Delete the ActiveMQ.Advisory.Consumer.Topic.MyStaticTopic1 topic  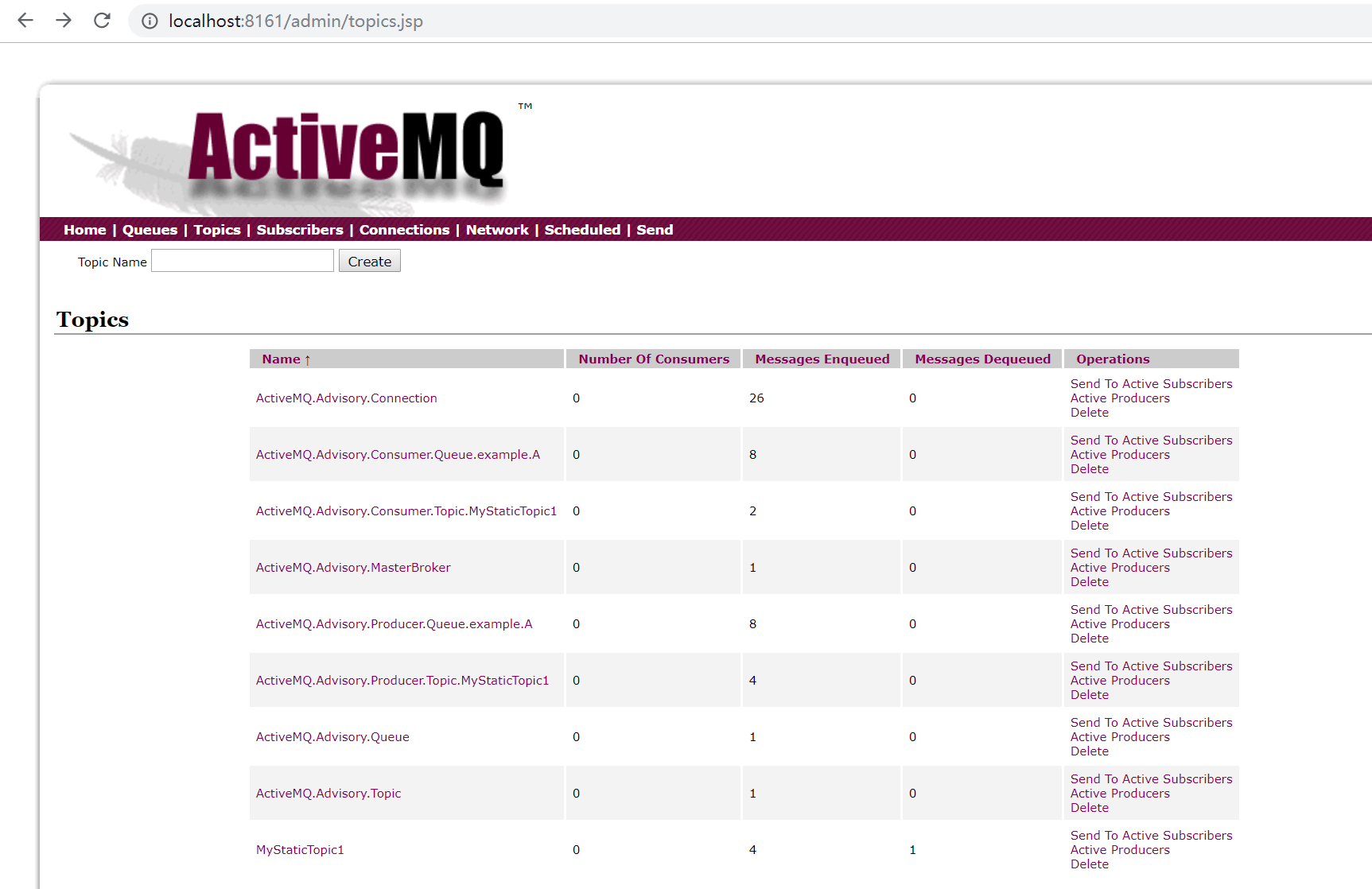pos(1090,526)
